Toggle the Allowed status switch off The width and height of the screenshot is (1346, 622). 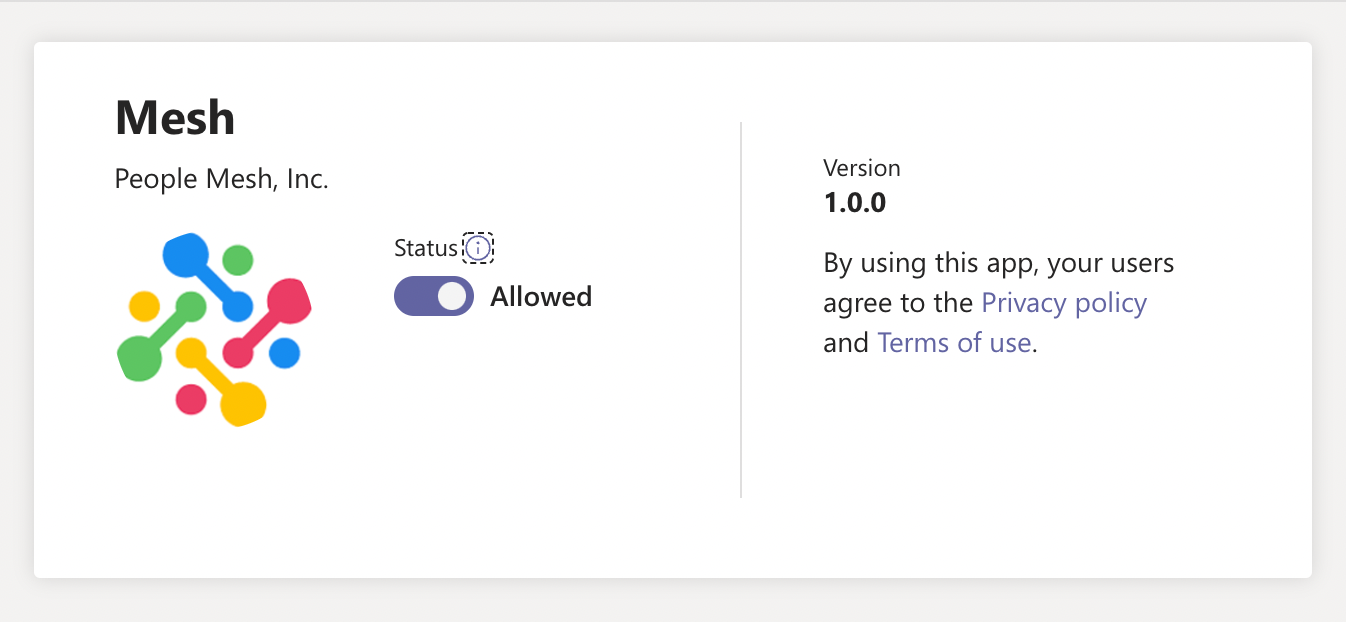pyautogui.click(x=434, y=296)
